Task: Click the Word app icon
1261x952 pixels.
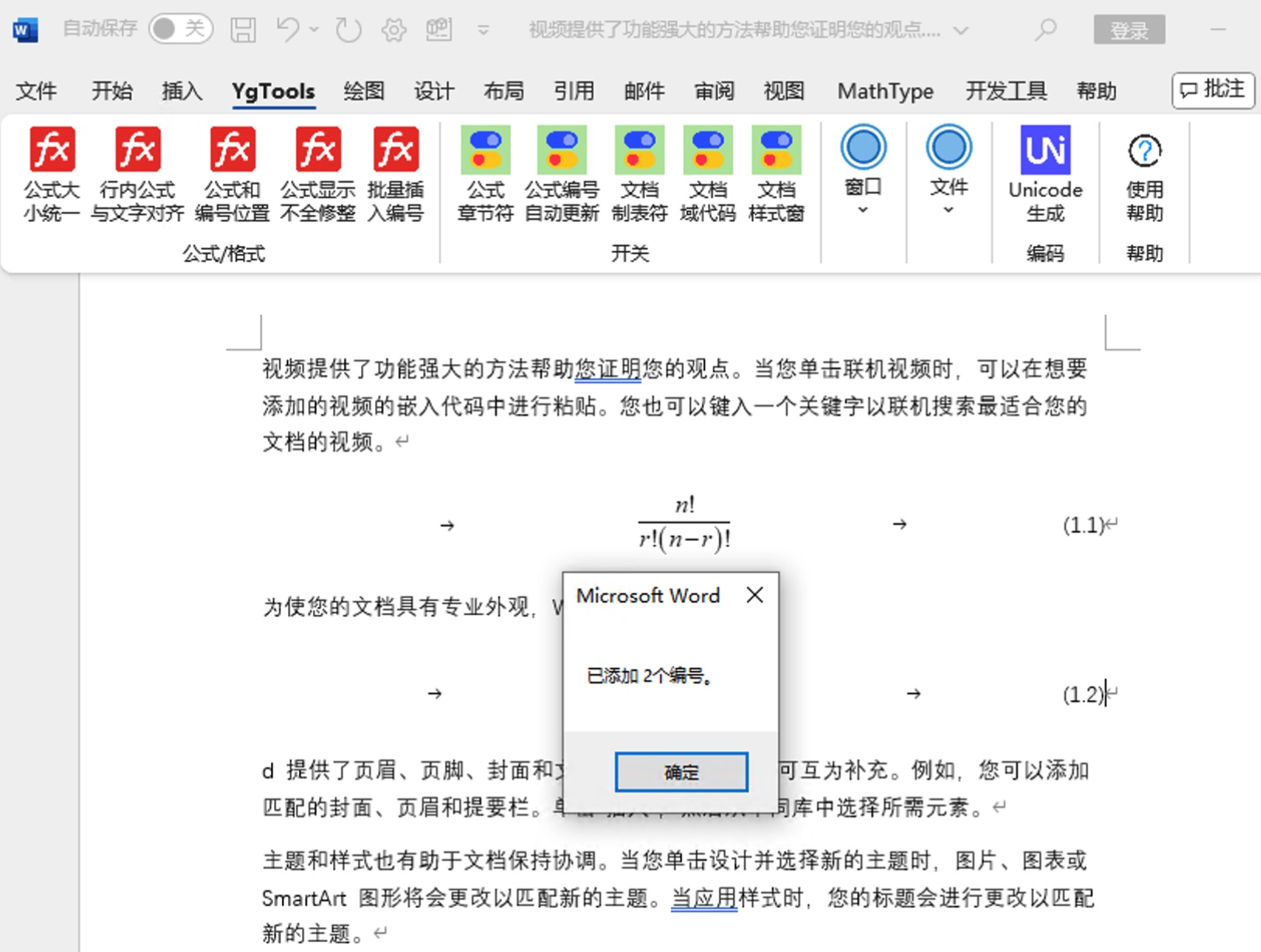Action: point(25,30)
